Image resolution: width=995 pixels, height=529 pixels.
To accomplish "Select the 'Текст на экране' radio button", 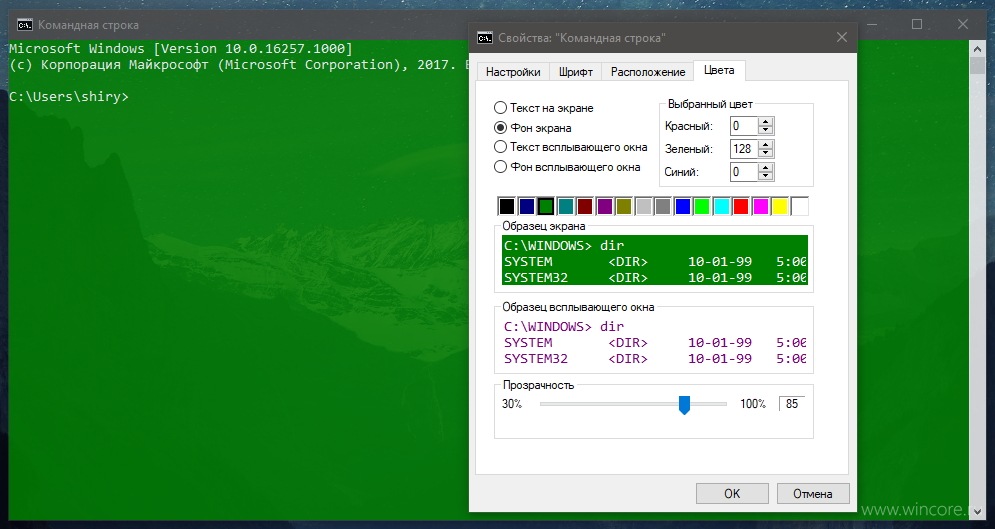I will 501,108.
